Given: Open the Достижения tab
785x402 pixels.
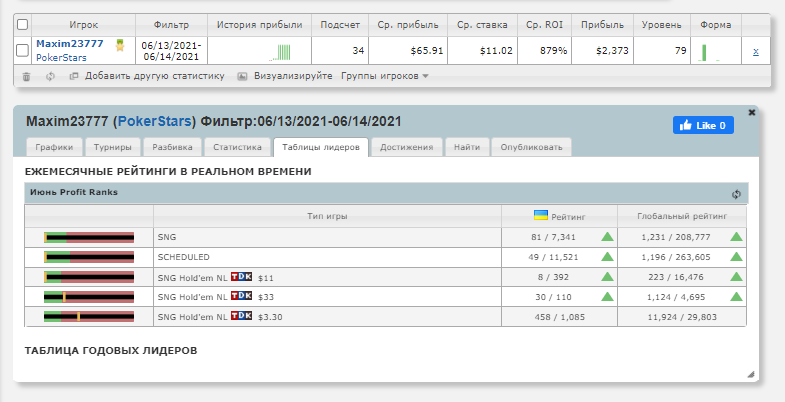Looking at the screenshot, I should (407, 147).
